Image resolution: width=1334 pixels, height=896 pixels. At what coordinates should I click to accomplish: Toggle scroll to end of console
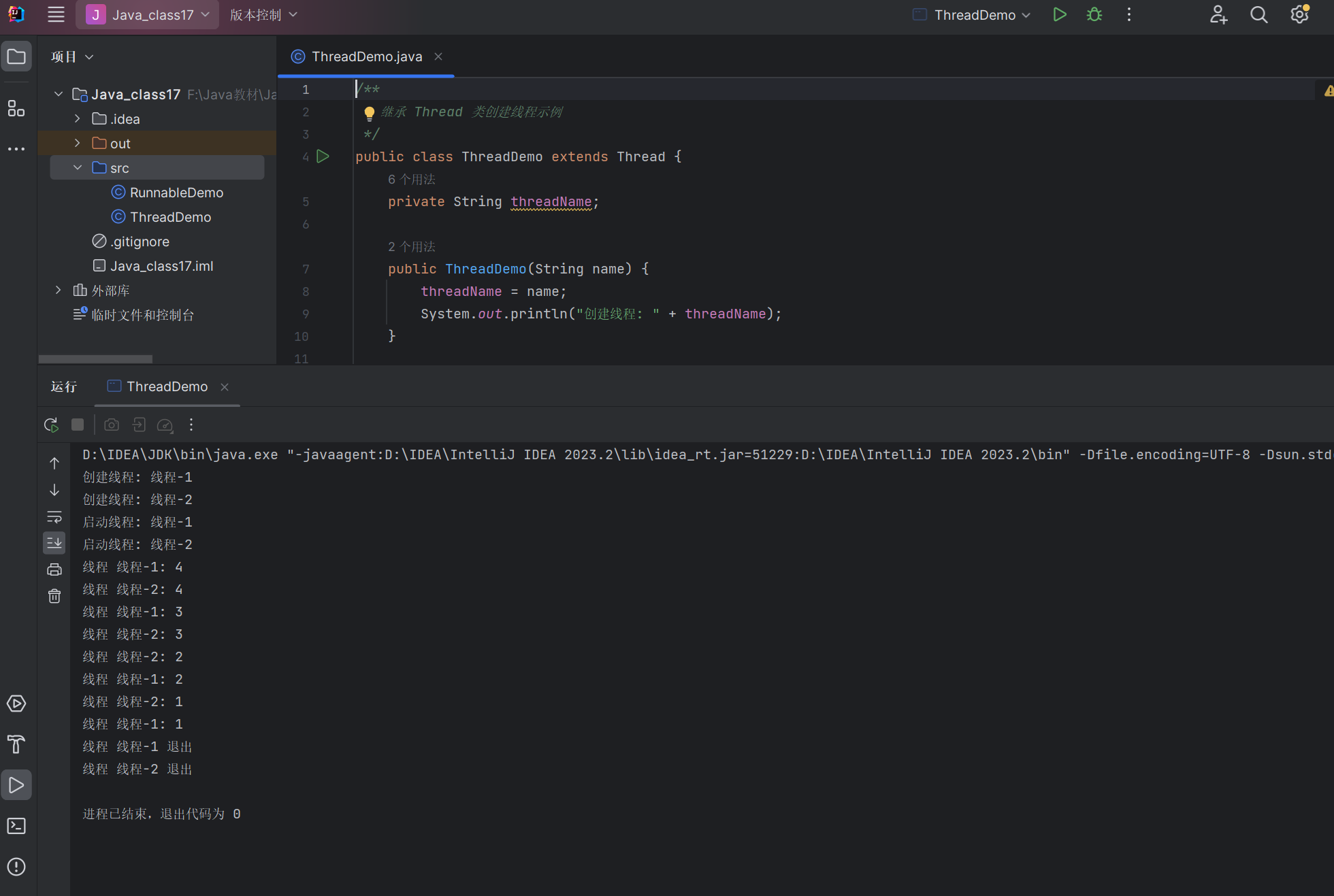coord(54,543)
